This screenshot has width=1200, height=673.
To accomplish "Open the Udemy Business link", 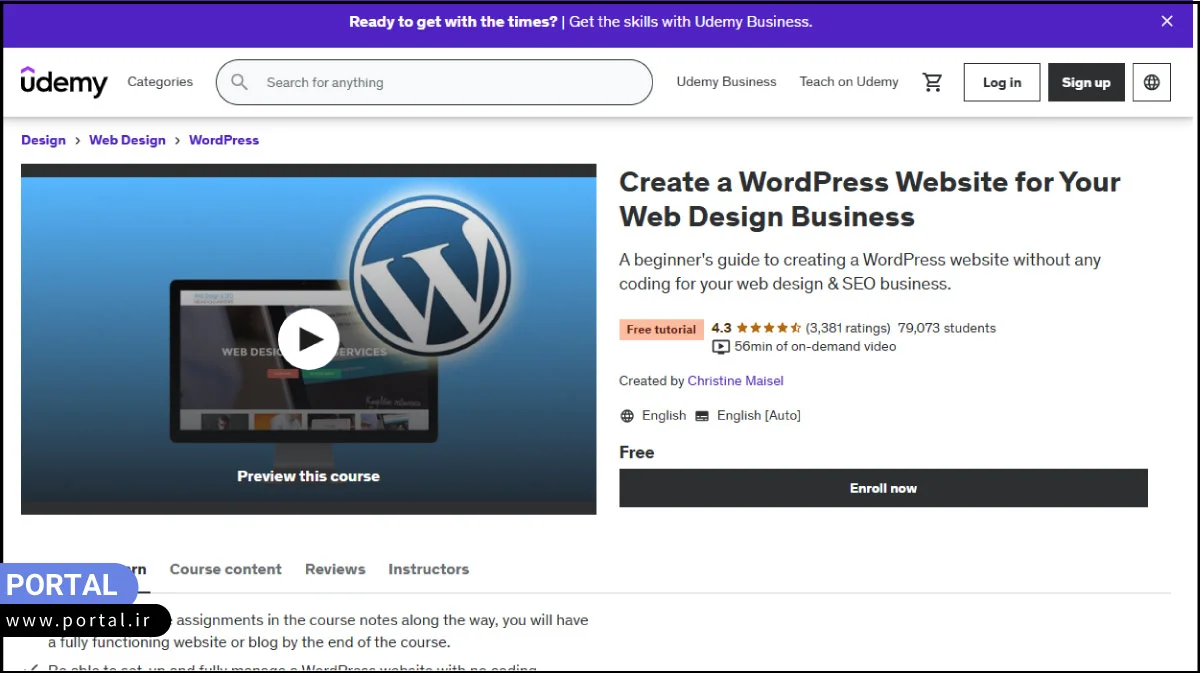I will tap(726, 82).
